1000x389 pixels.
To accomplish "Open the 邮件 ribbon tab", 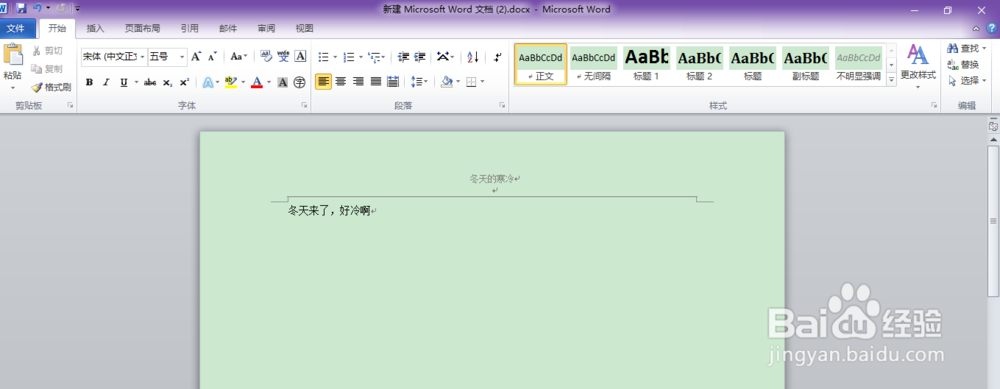I will [228, 29].
